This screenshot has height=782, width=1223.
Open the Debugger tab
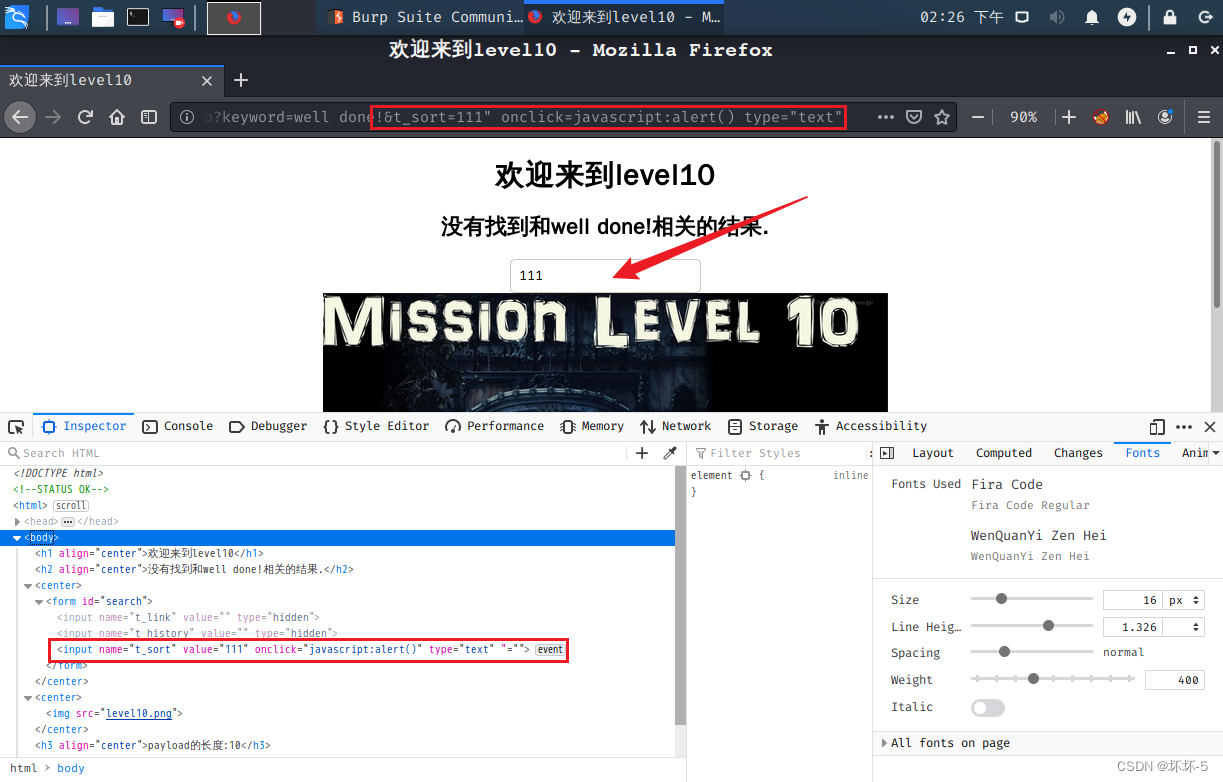pos(268,426)
